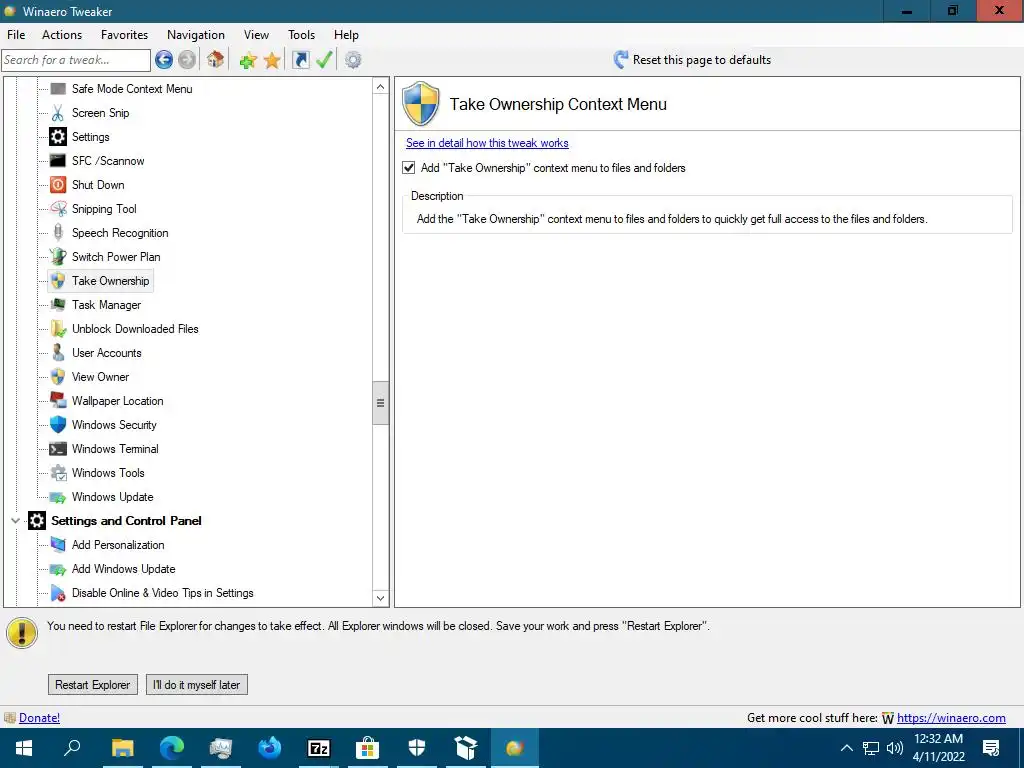The width and height of the screenshot is (1024, 768).
Task: Click the Windows Update tree icon under Context Menu
Action: pos(58,497)
